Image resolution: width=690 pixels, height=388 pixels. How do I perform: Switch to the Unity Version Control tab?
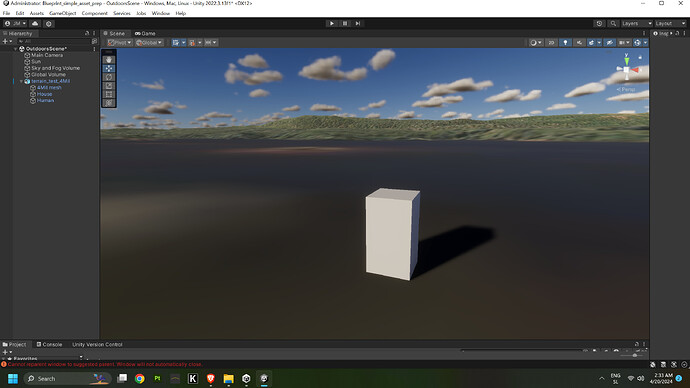(97, 344)
